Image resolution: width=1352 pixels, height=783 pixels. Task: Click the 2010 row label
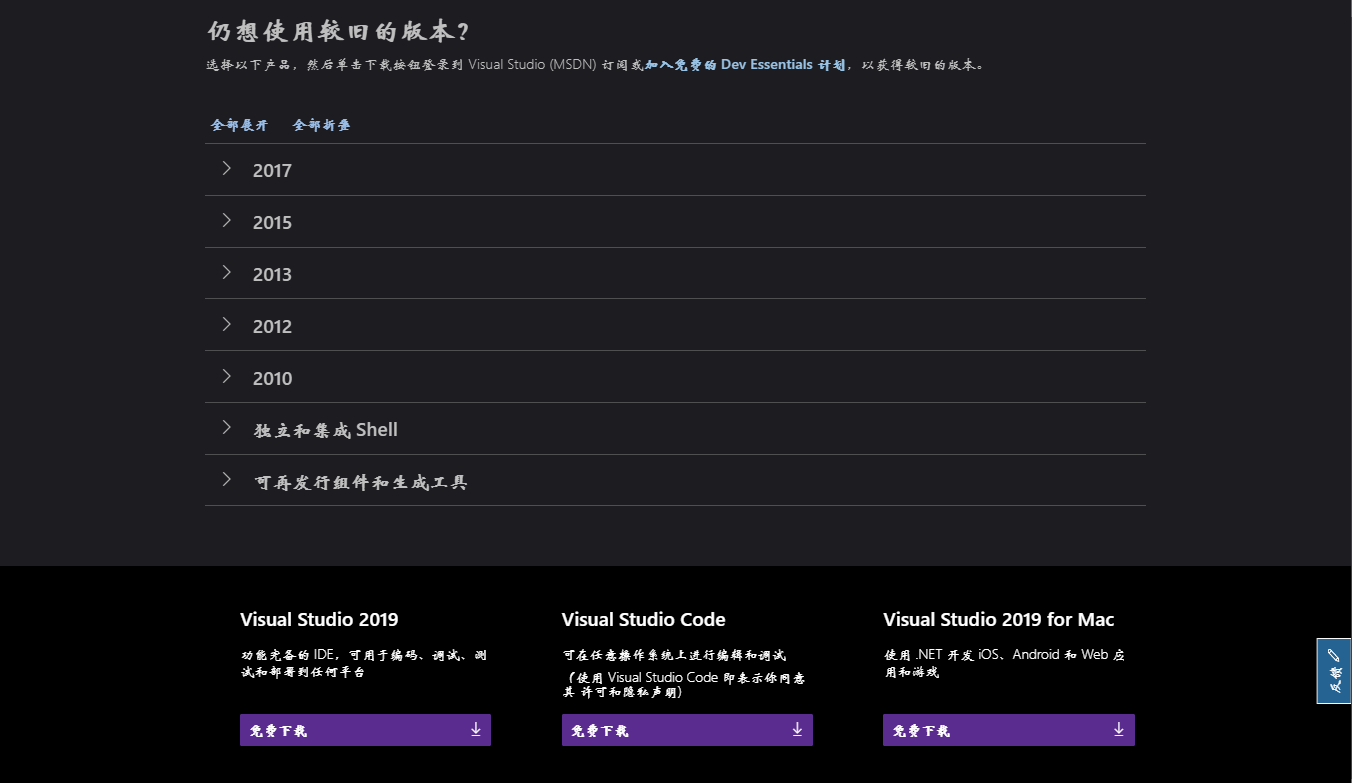[x=272, y=378]
